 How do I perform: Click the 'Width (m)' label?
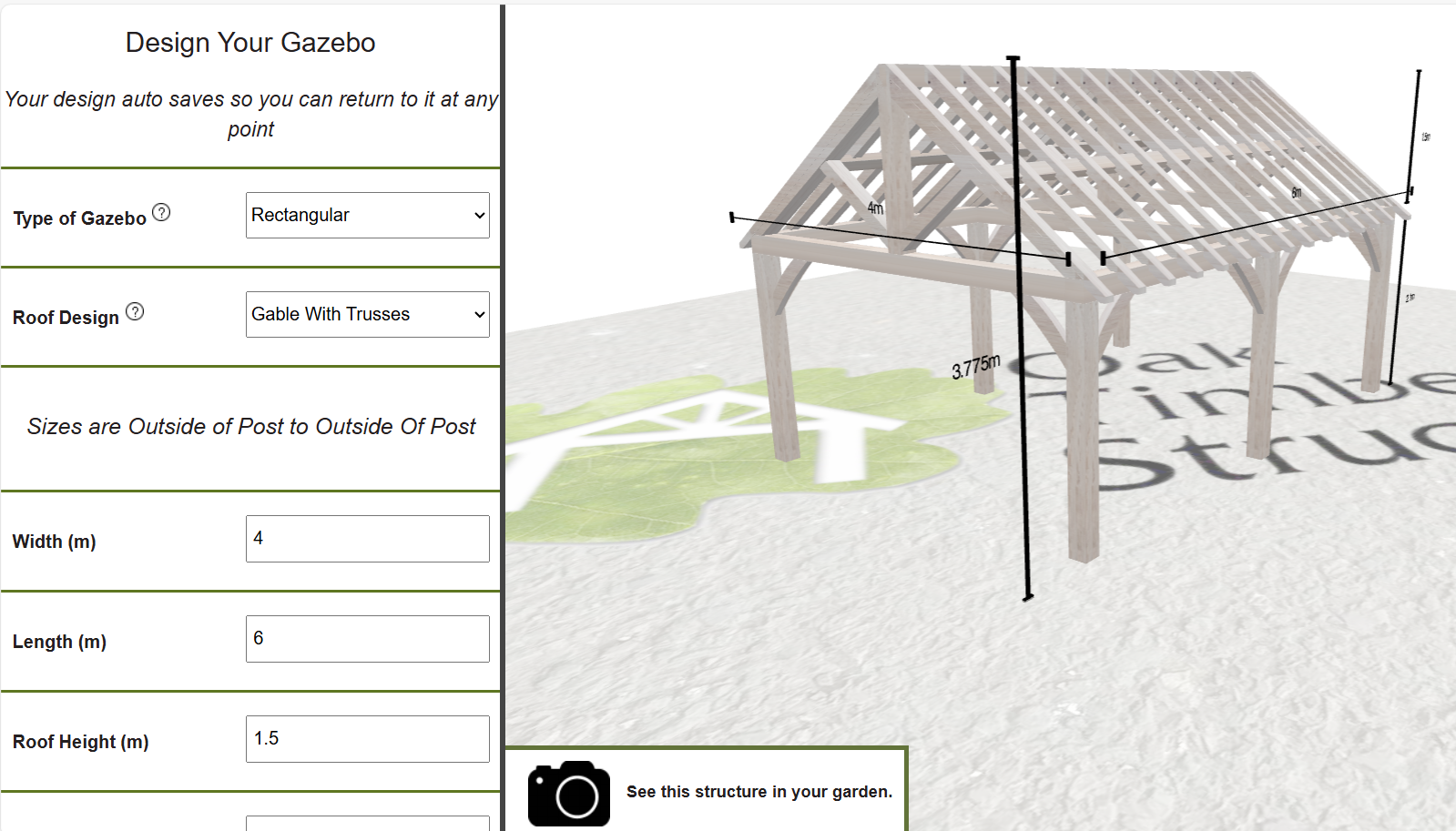tap(54, 542)
